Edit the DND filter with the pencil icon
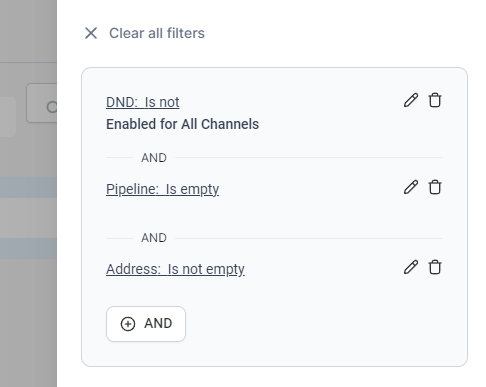This screenshot has width=486, height=387. point(411,100)
